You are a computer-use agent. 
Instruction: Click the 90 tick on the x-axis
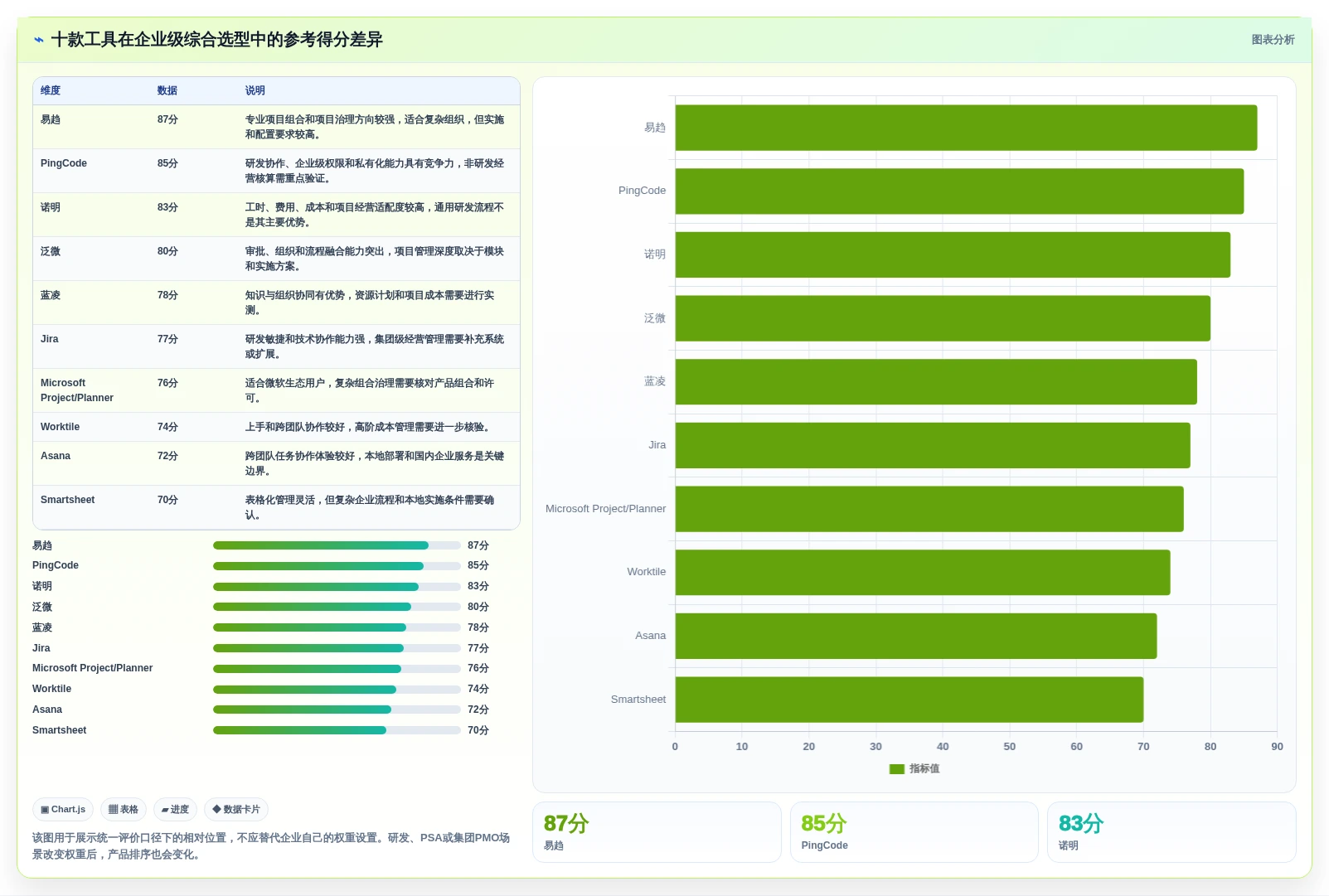(x=1277, y=747)
